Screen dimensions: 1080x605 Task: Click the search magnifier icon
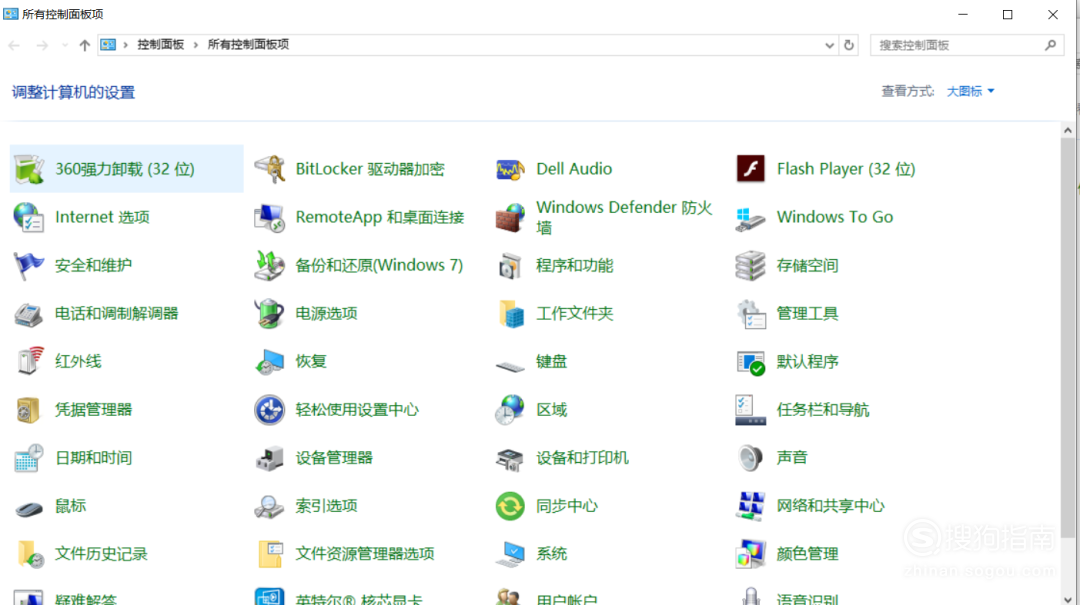point(1050,45)
